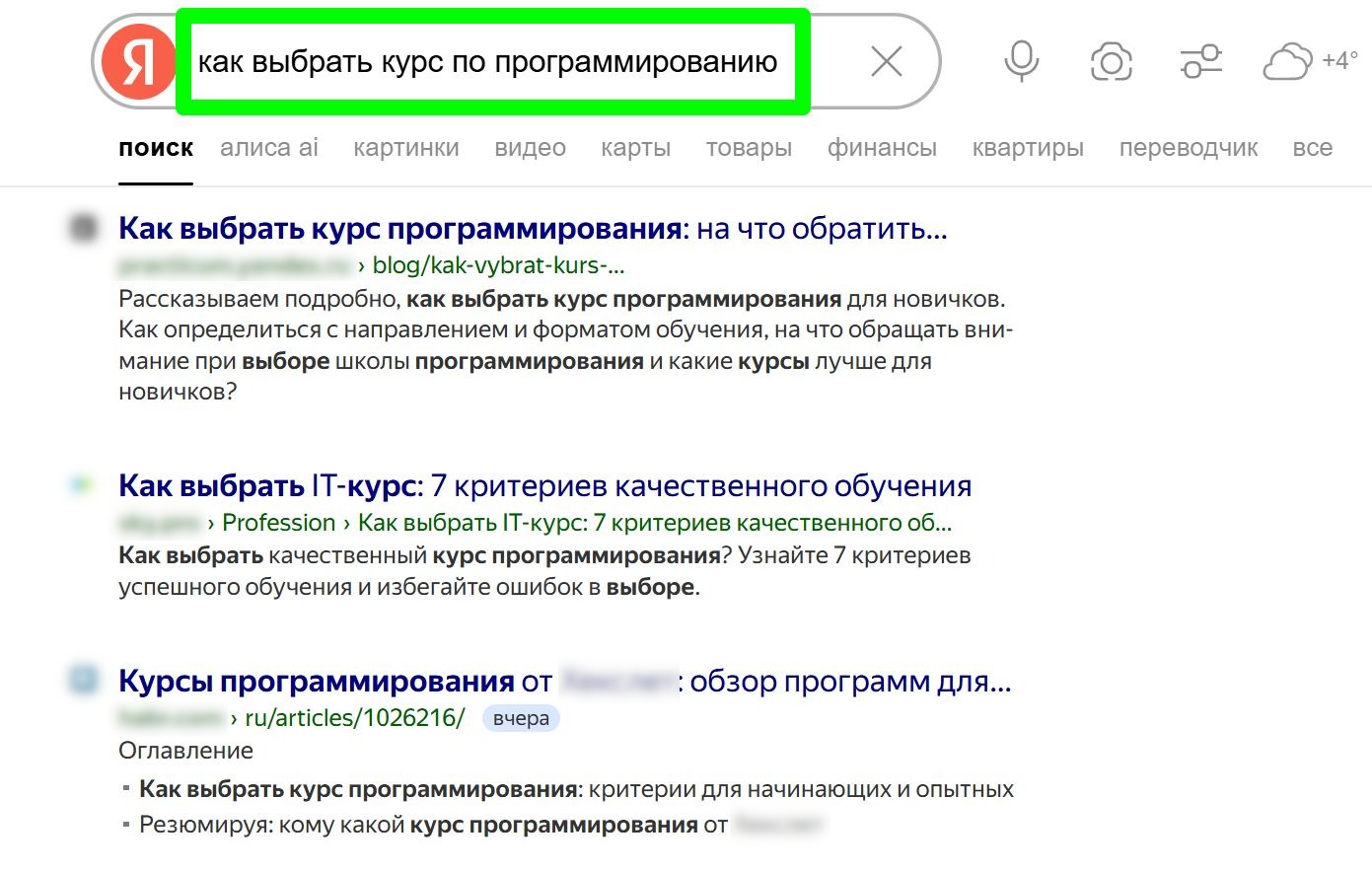Open image search via the camera icon
This screenshot has width=1372, height=871.
1111,62
